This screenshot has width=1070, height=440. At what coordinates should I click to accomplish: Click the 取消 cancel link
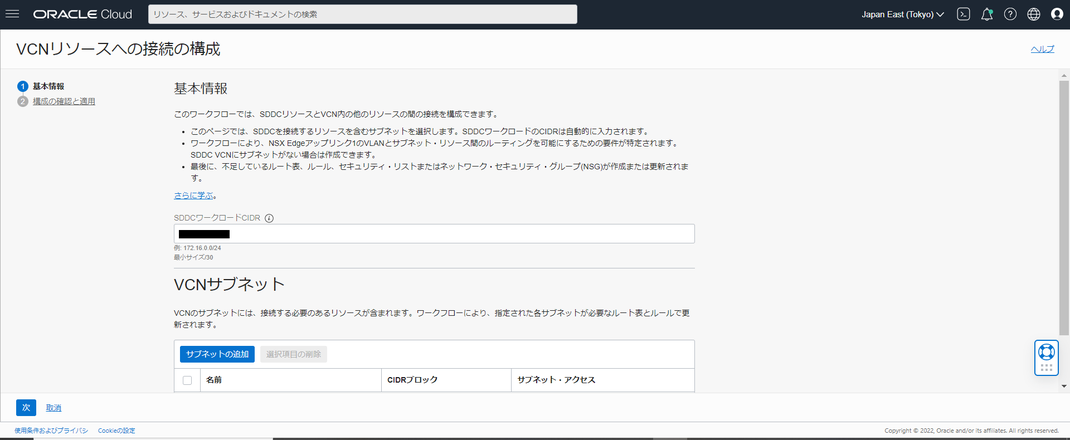[54, 407]
